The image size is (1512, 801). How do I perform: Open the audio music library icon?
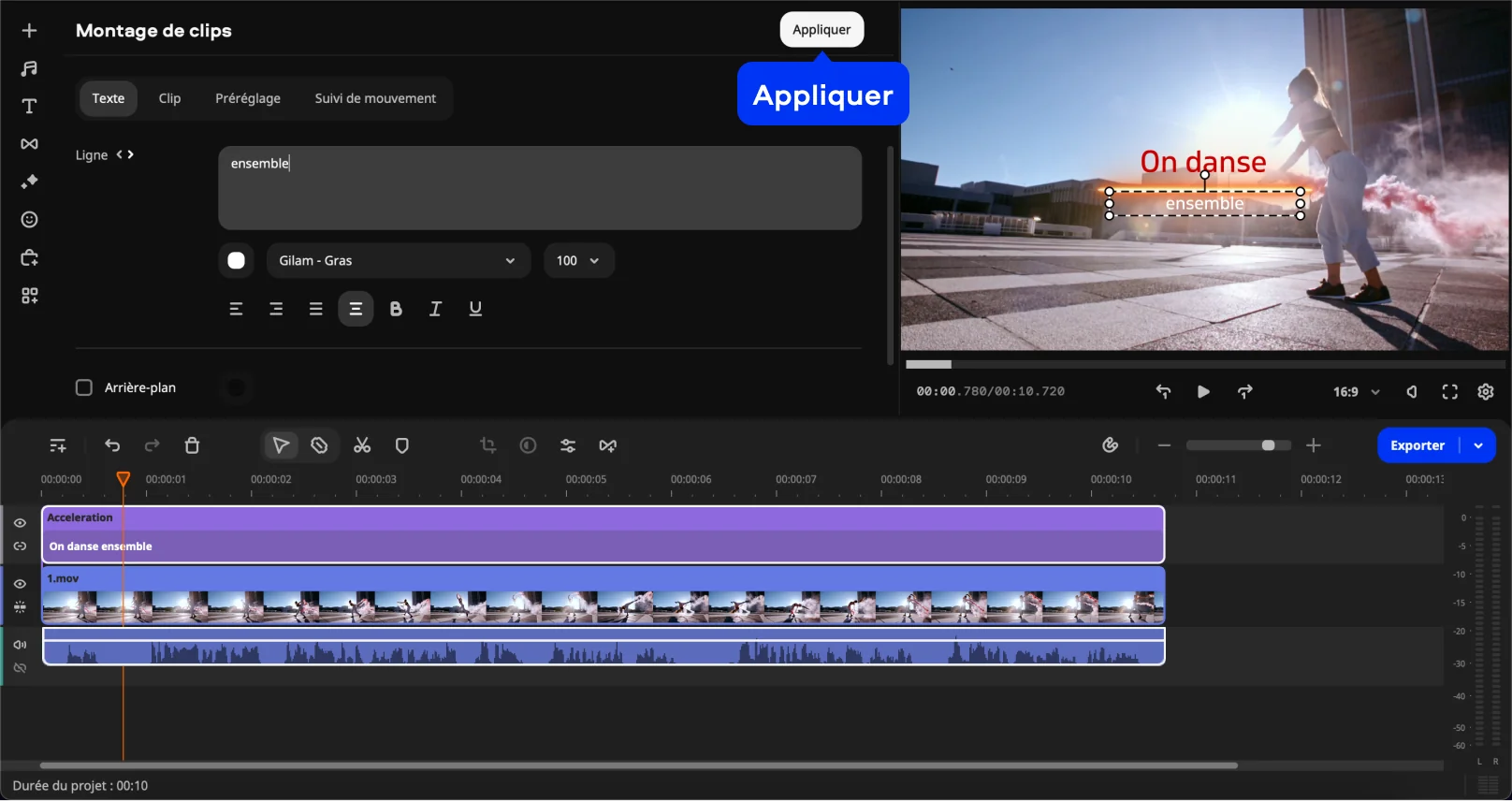click(29, 68)
